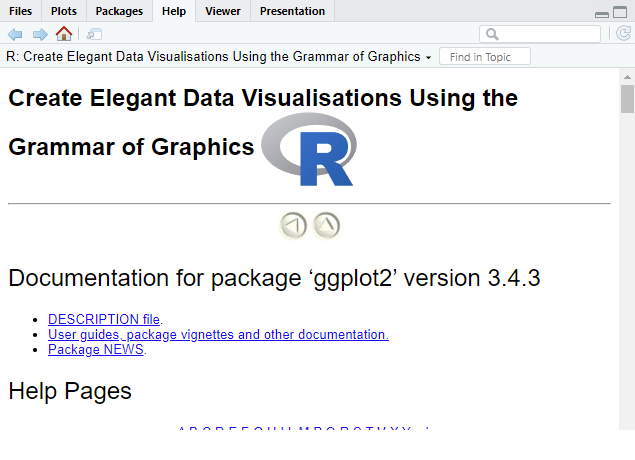
Task: Switch to the Plots tab
Action: 64,11
